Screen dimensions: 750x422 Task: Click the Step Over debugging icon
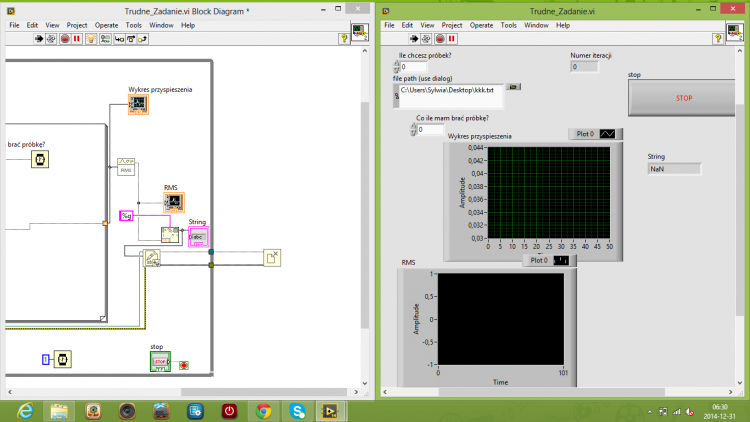pos(131,39)
